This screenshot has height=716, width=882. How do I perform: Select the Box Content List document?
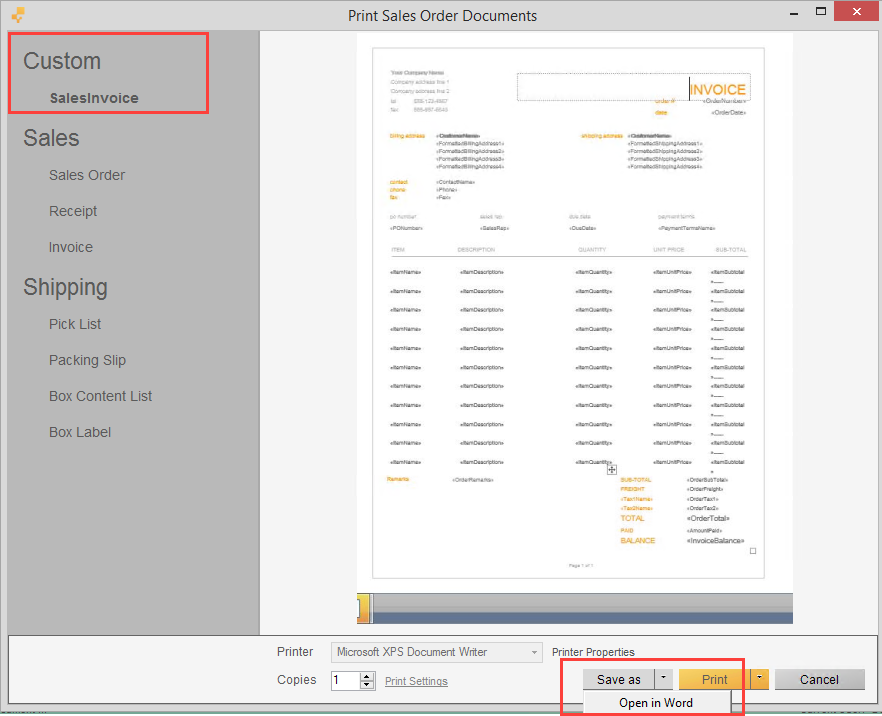click(100, 396)
